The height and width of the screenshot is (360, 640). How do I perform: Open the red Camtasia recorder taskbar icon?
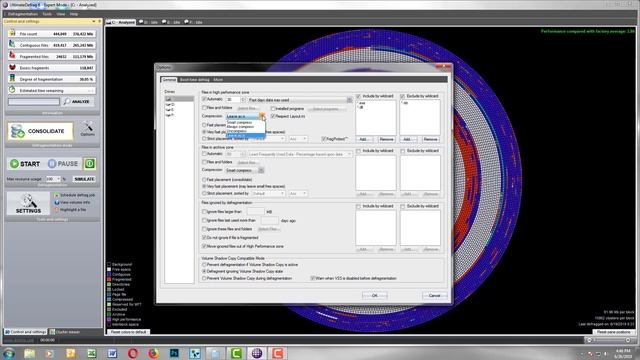[278, 353]
